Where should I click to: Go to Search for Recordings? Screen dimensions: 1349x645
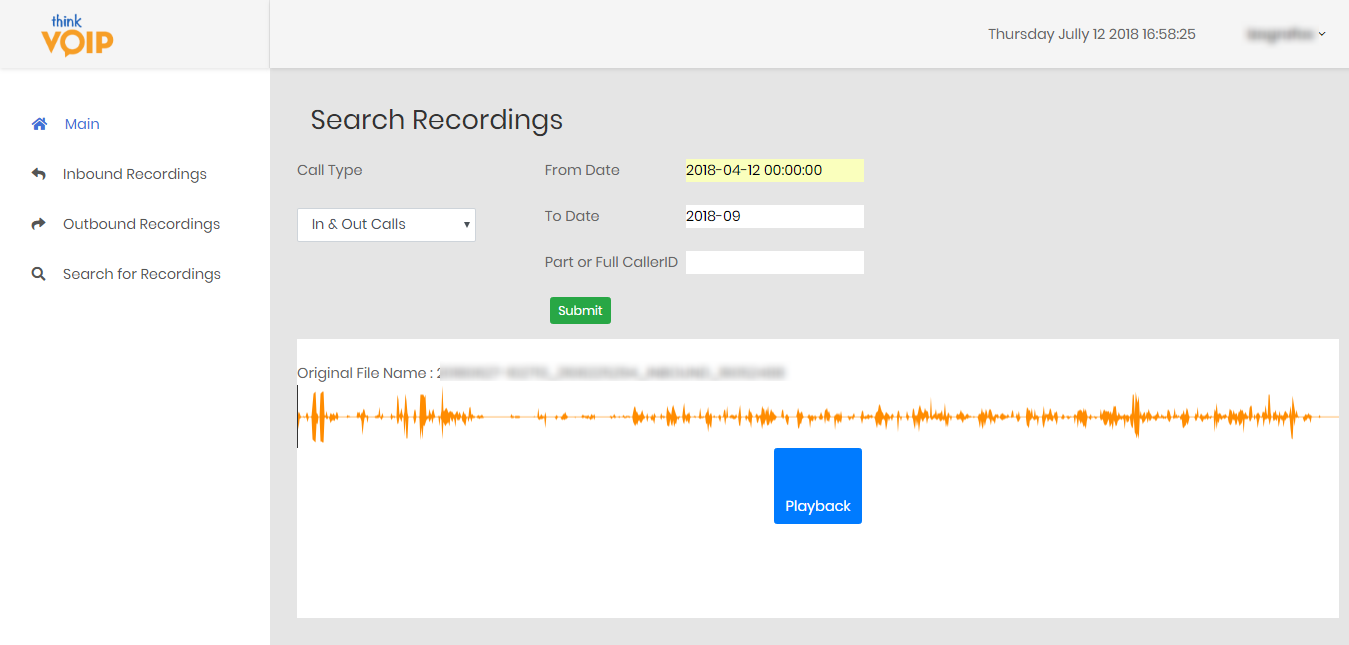point(142,274)
